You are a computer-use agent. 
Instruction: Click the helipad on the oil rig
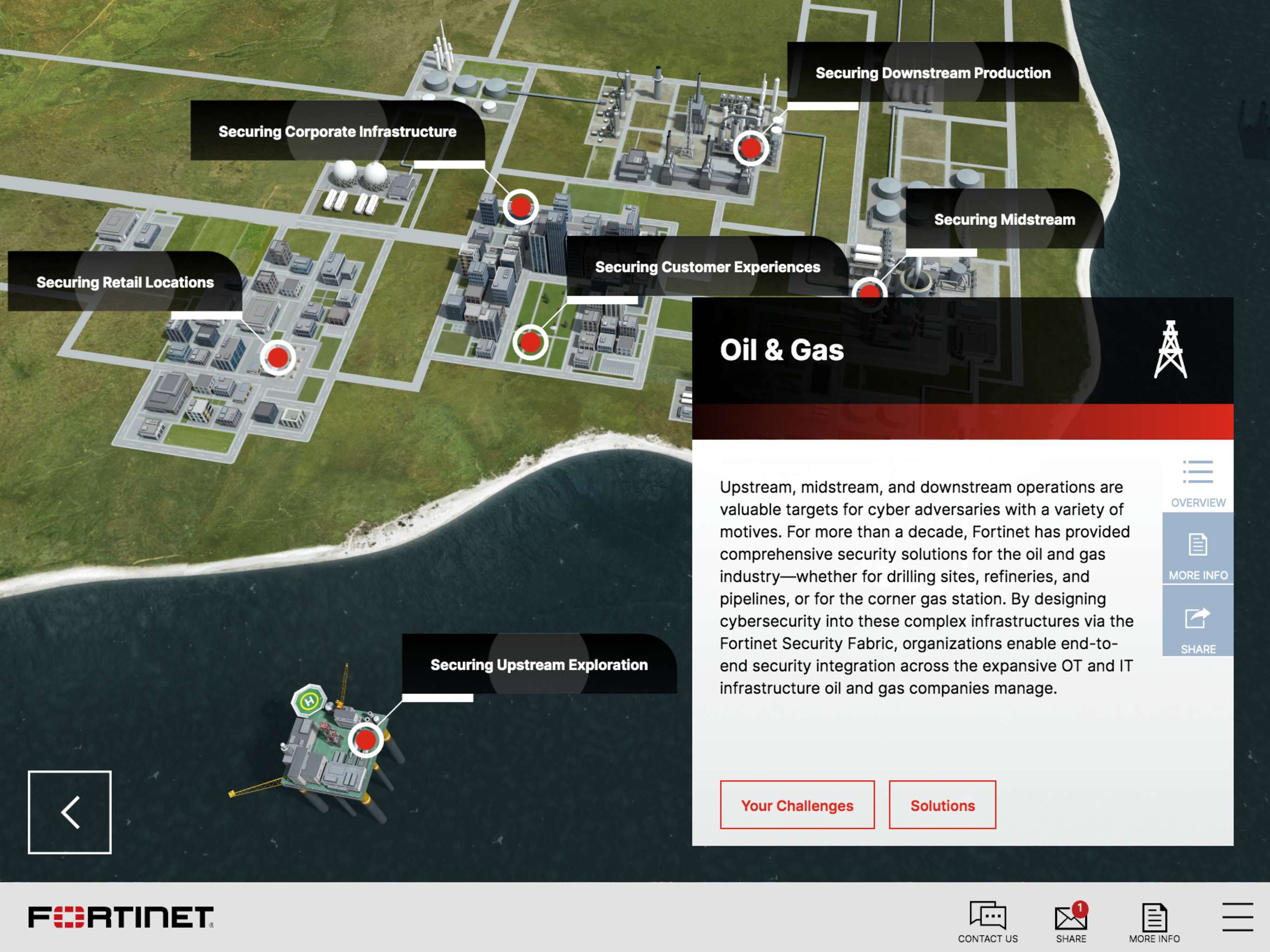coord(310,701)
